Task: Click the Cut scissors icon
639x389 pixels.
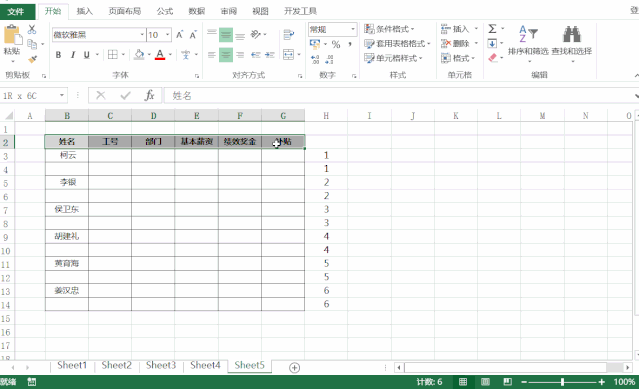Action: pyautogui.click(x=32, y=29)
